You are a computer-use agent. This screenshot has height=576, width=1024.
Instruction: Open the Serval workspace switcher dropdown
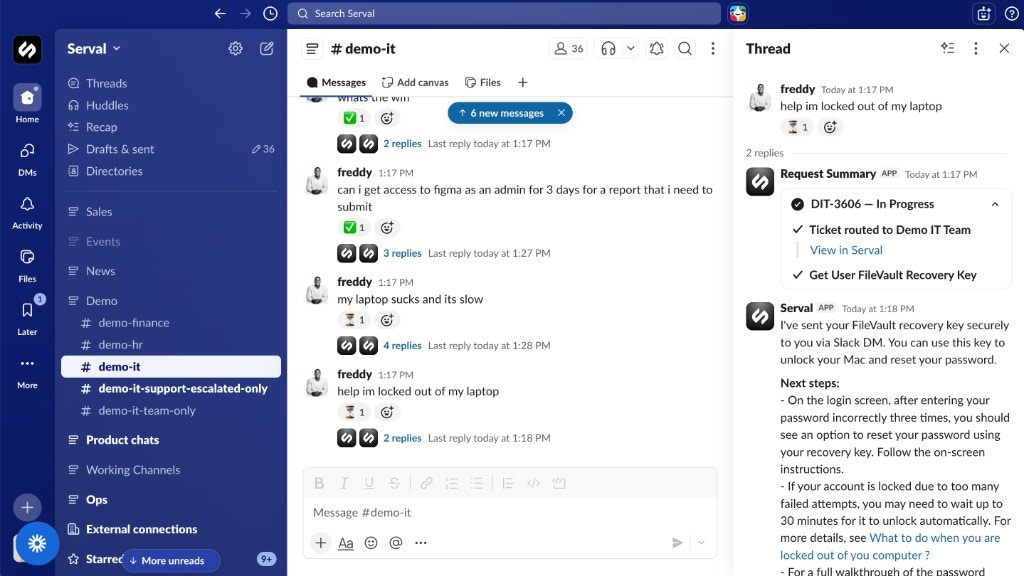93,47
